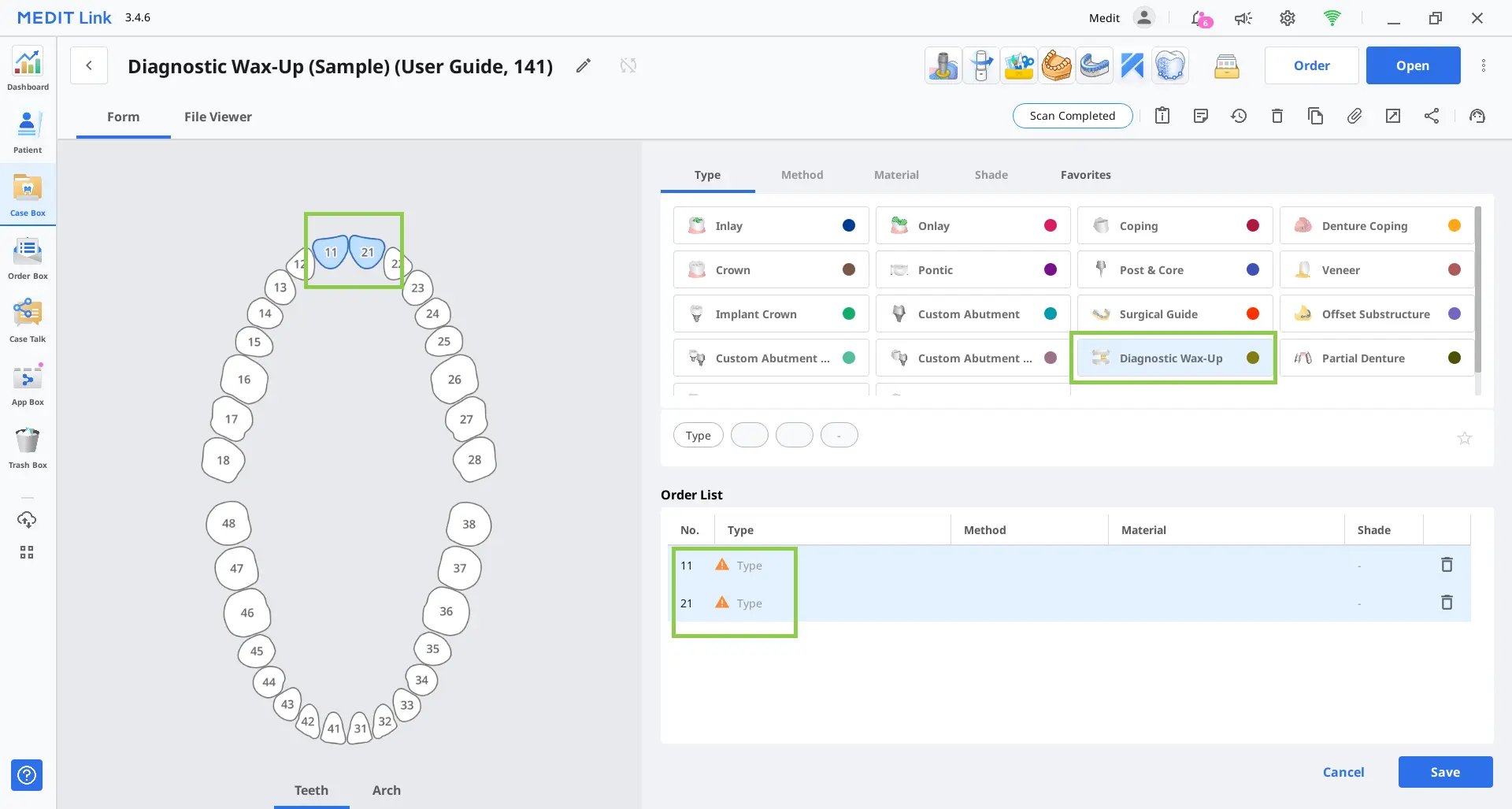Open the Favorites tab

[x=1085, y=175]
